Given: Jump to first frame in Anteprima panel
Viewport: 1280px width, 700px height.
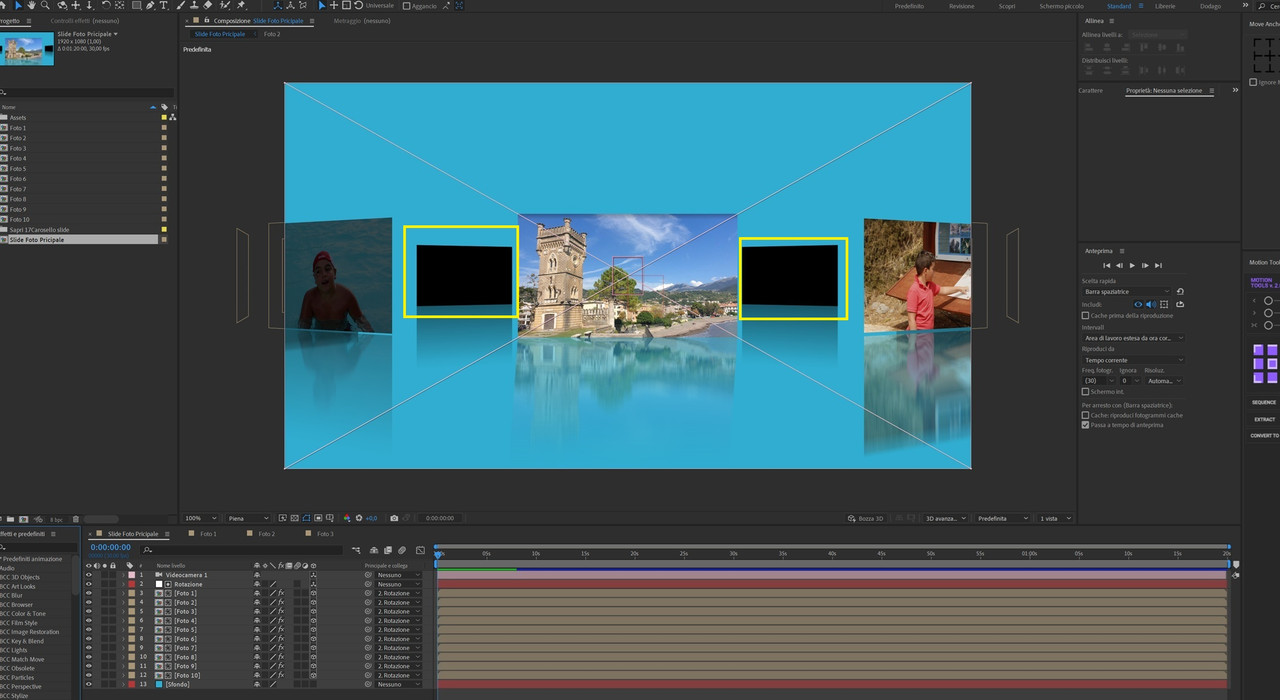Looking at the screenshot, I should click(x=1107, y=265).
